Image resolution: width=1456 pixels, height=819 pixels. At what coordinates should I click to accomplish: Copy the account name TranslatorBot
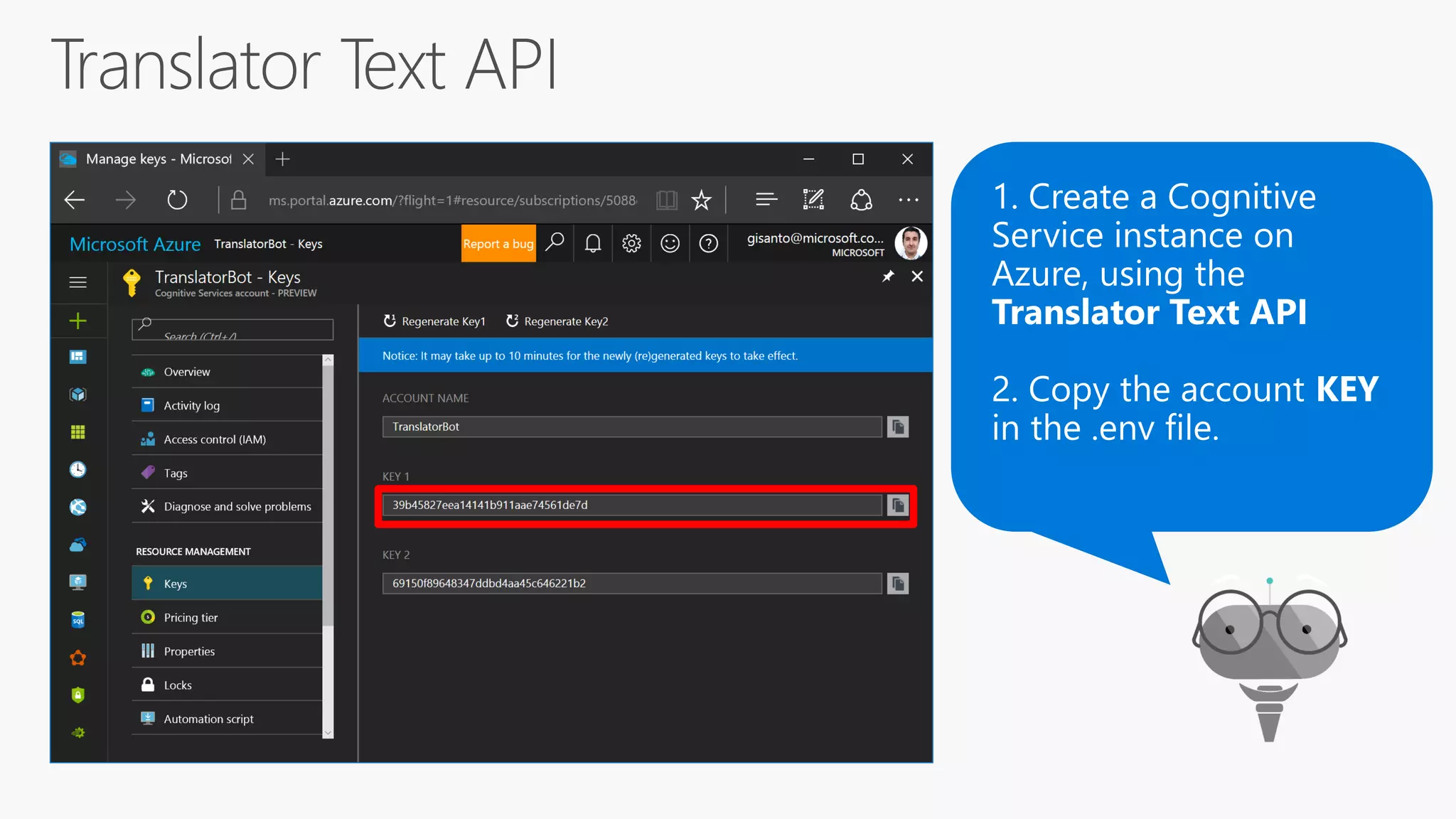[x=898, y=427]
